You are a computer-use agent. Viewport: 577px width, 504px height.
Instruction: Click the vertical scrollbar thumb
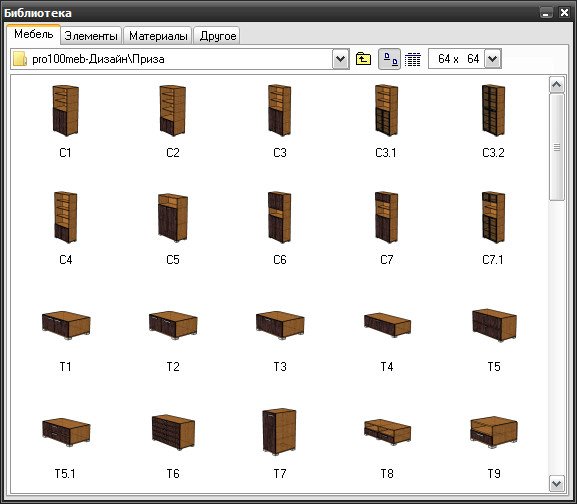[556, 147]
